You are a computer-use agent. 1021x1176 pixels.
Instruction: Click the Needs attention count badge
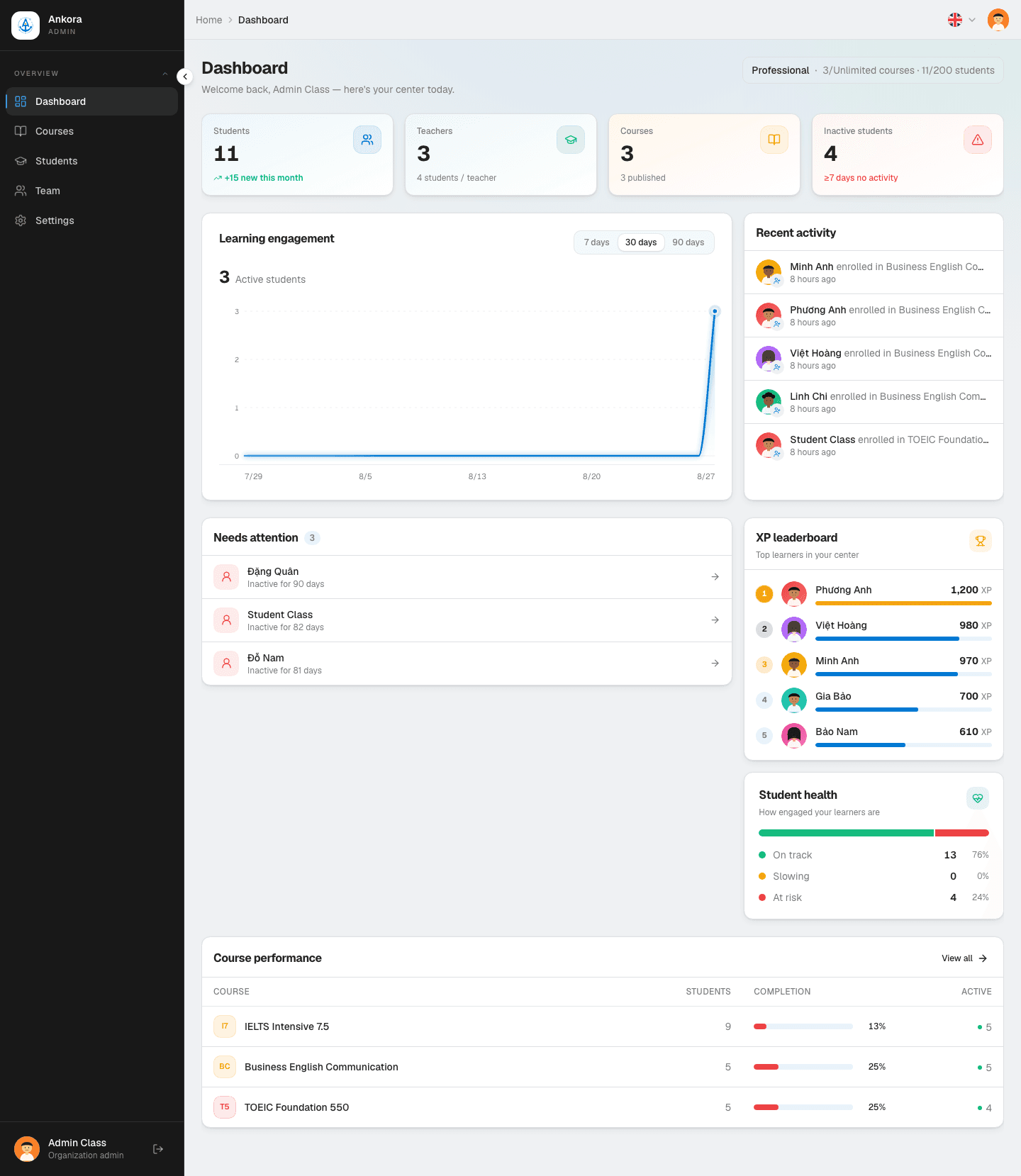click(x=312, y=538)
